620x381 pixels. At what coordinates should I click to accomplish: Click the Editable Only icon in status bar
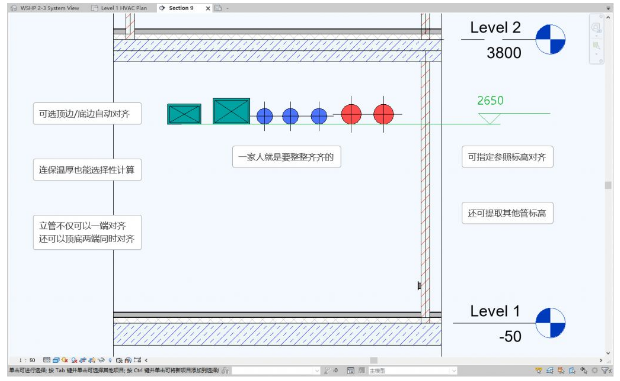327,370
